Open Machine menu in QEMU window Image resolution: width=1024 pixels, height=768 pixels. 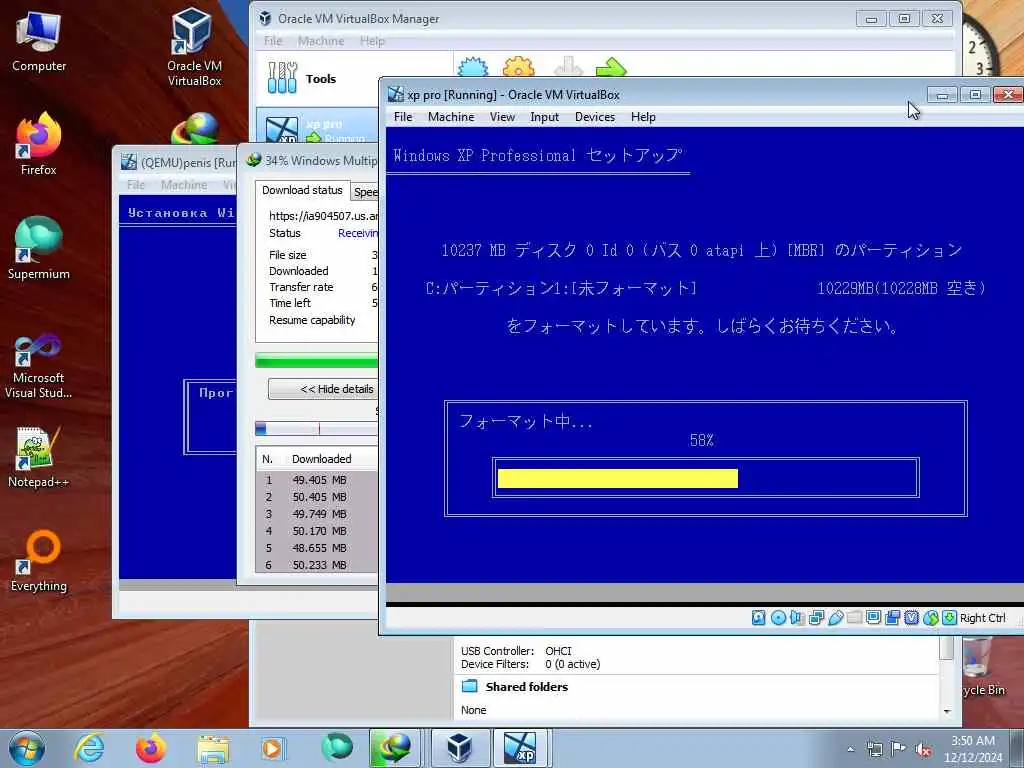tap(184, 185)
